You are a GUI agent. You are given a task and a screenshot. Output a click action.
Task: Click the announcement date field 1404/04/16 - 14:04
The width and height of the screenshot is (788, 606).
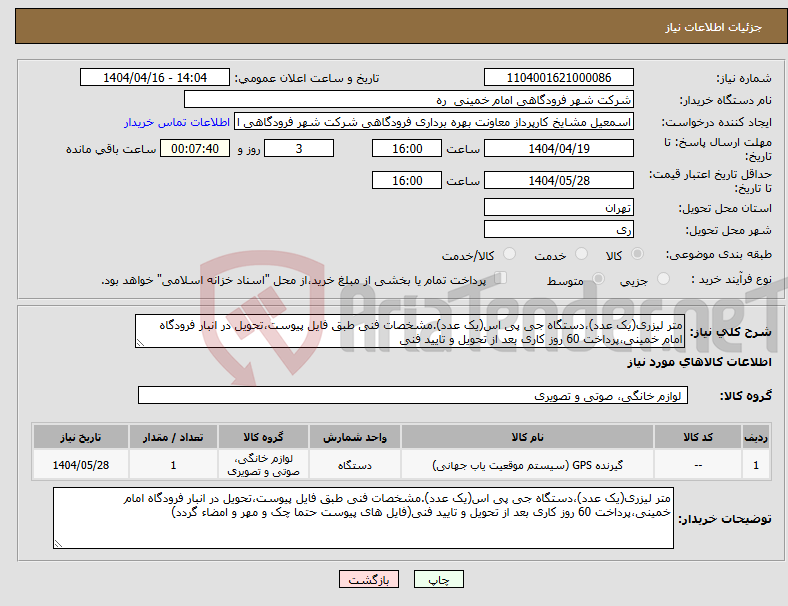point(155,77)
